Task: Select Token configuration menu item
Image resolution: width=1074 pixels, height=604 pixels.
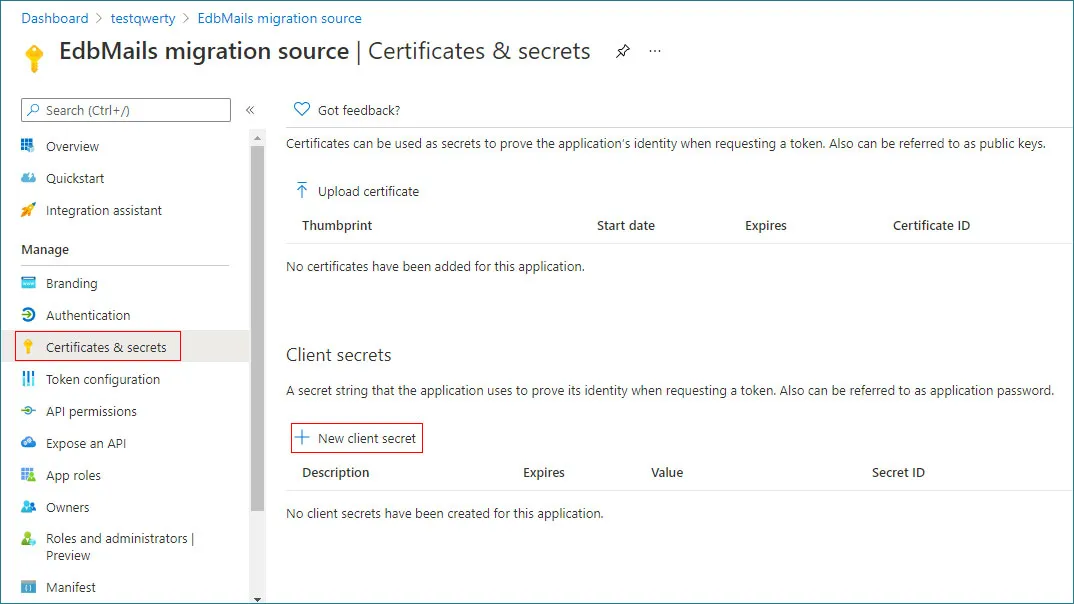Action: point(103,379)
